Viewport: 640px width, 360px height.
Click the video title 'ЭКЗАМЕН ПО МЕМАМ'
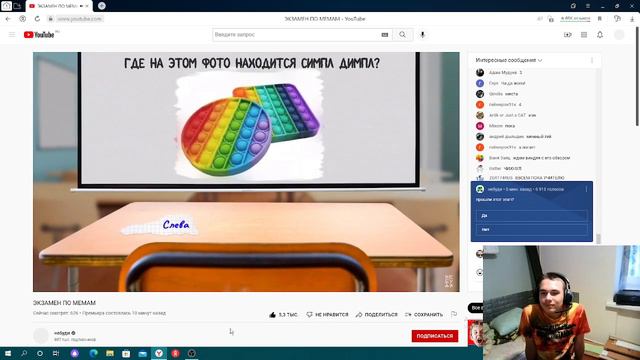pyautogui.click(x=64, y=303)
